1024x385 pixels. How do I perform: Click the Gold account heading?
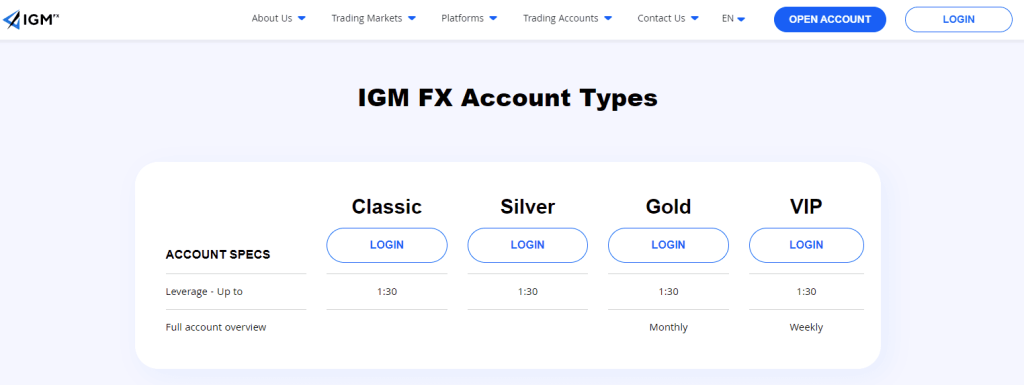point(668,207)
